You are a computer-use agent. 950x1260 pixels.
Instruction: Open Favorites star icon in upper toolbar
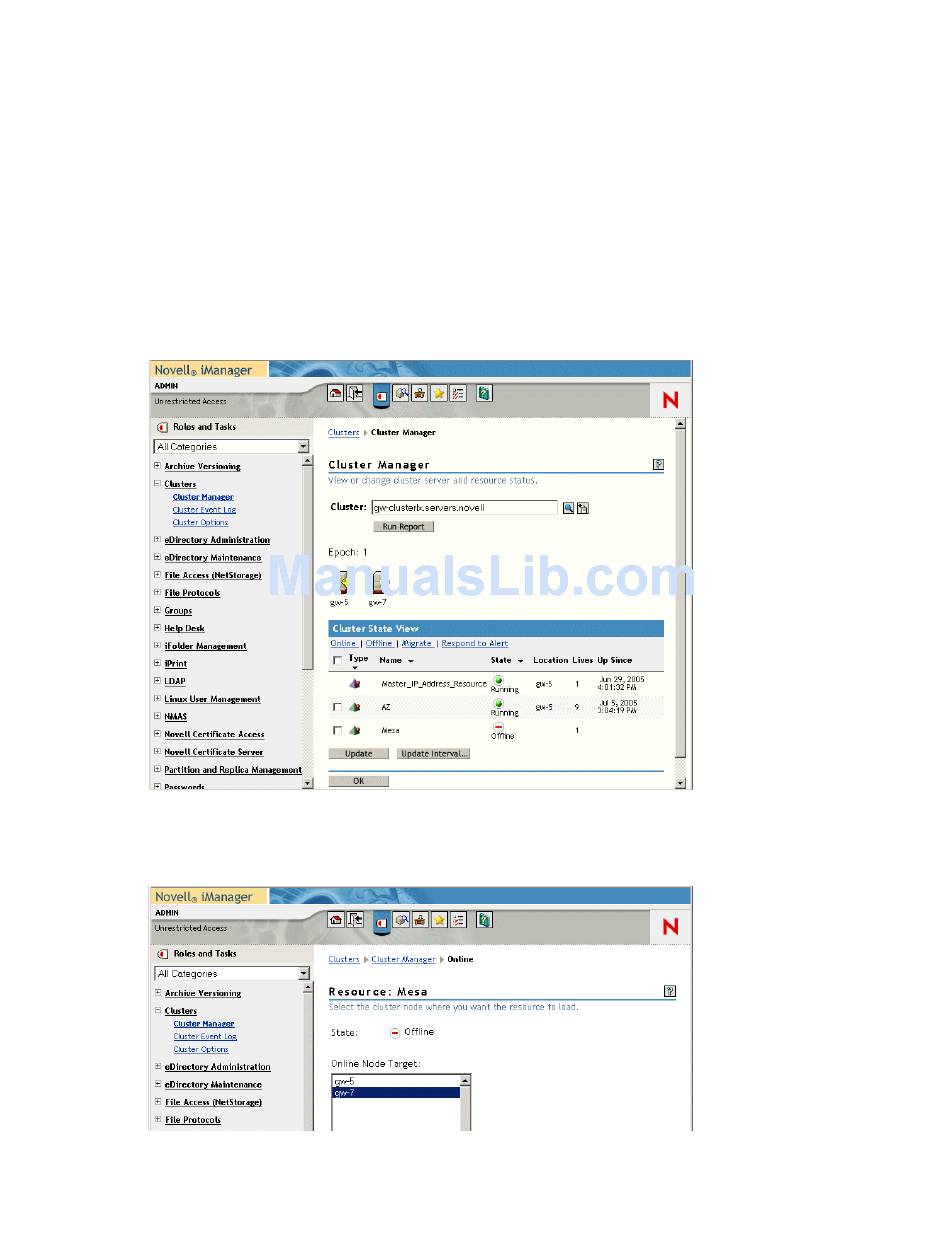tap(438, 394)
